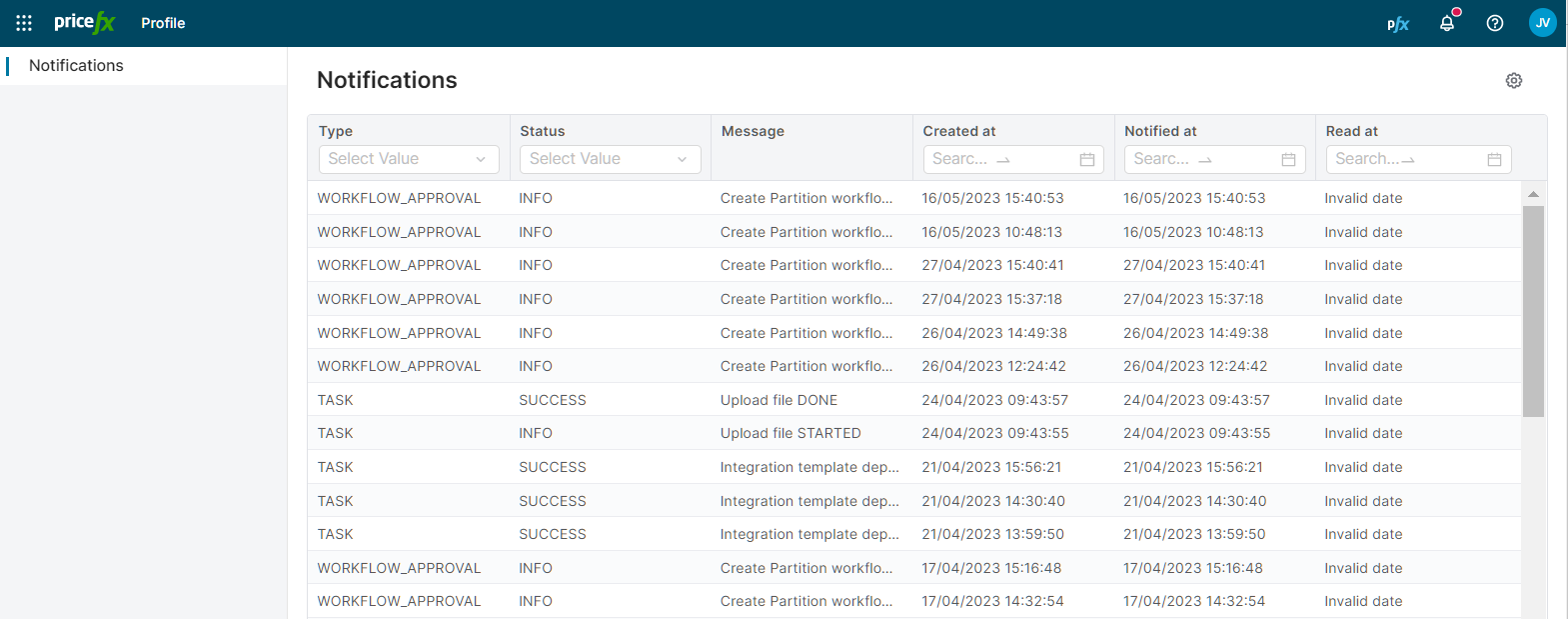Sort by the Message column header
The image size is (1568, 619).
point(753,131)
